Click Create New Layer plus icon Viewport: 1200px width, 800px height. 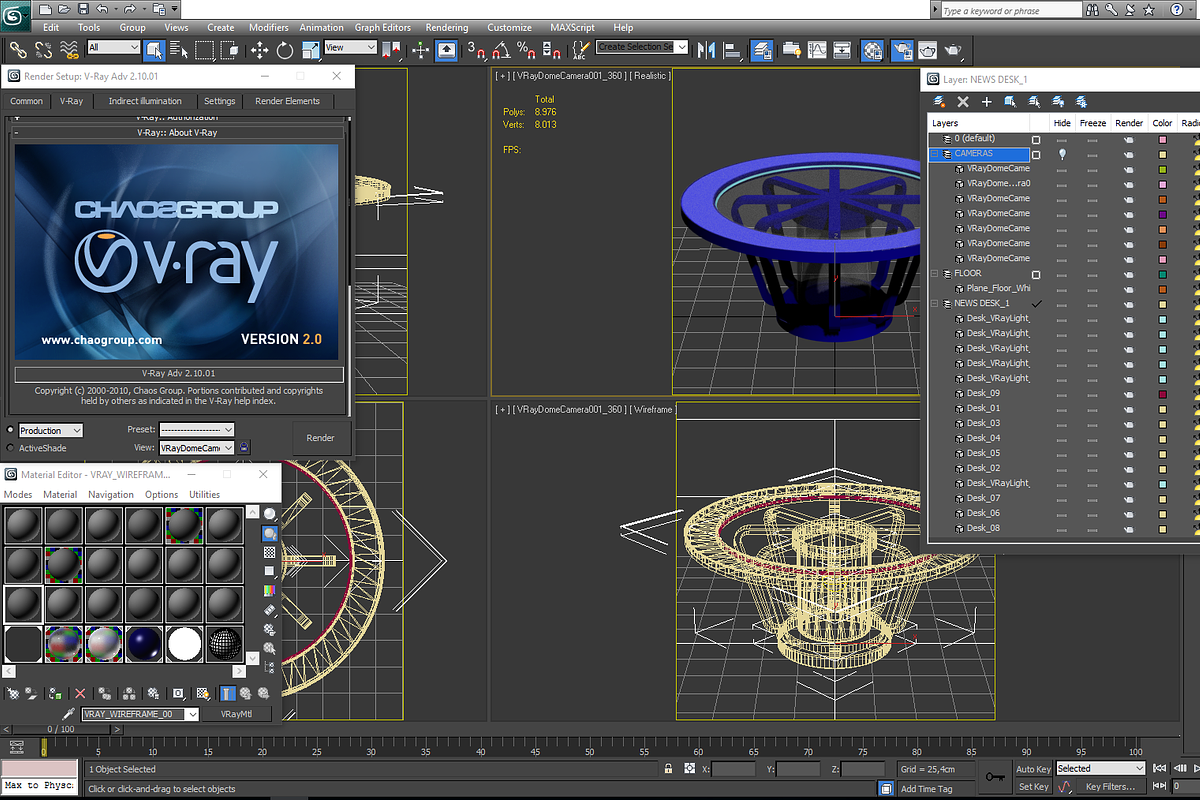(x=986, y=101)
